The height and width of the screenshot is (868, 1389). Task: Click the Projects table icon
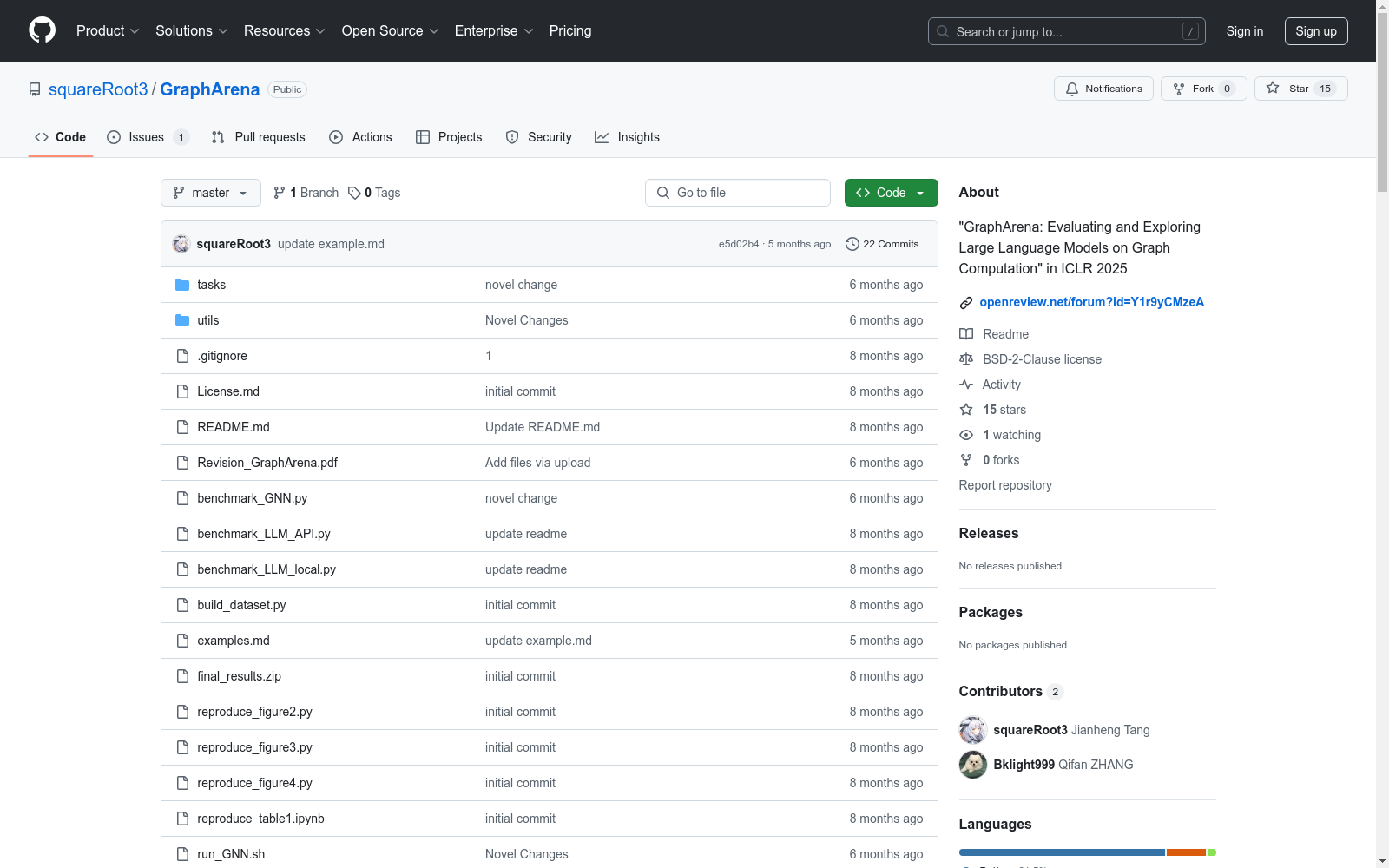tap(423, 137)
